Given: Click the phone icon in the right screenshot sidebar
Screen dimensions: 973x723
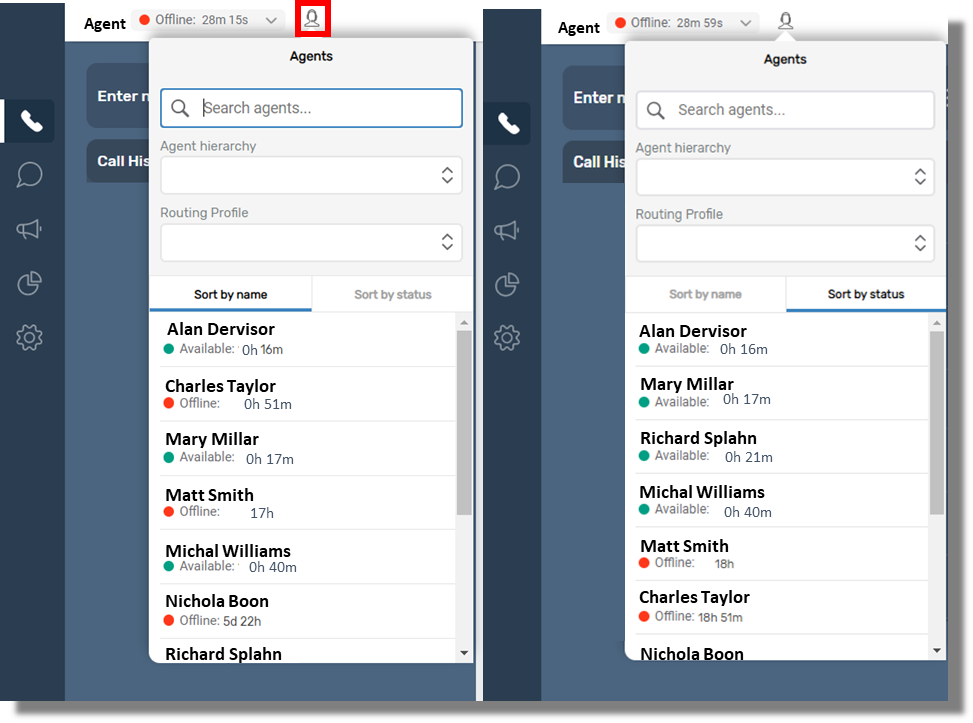Looking at the screenshot, I should 508,124.
